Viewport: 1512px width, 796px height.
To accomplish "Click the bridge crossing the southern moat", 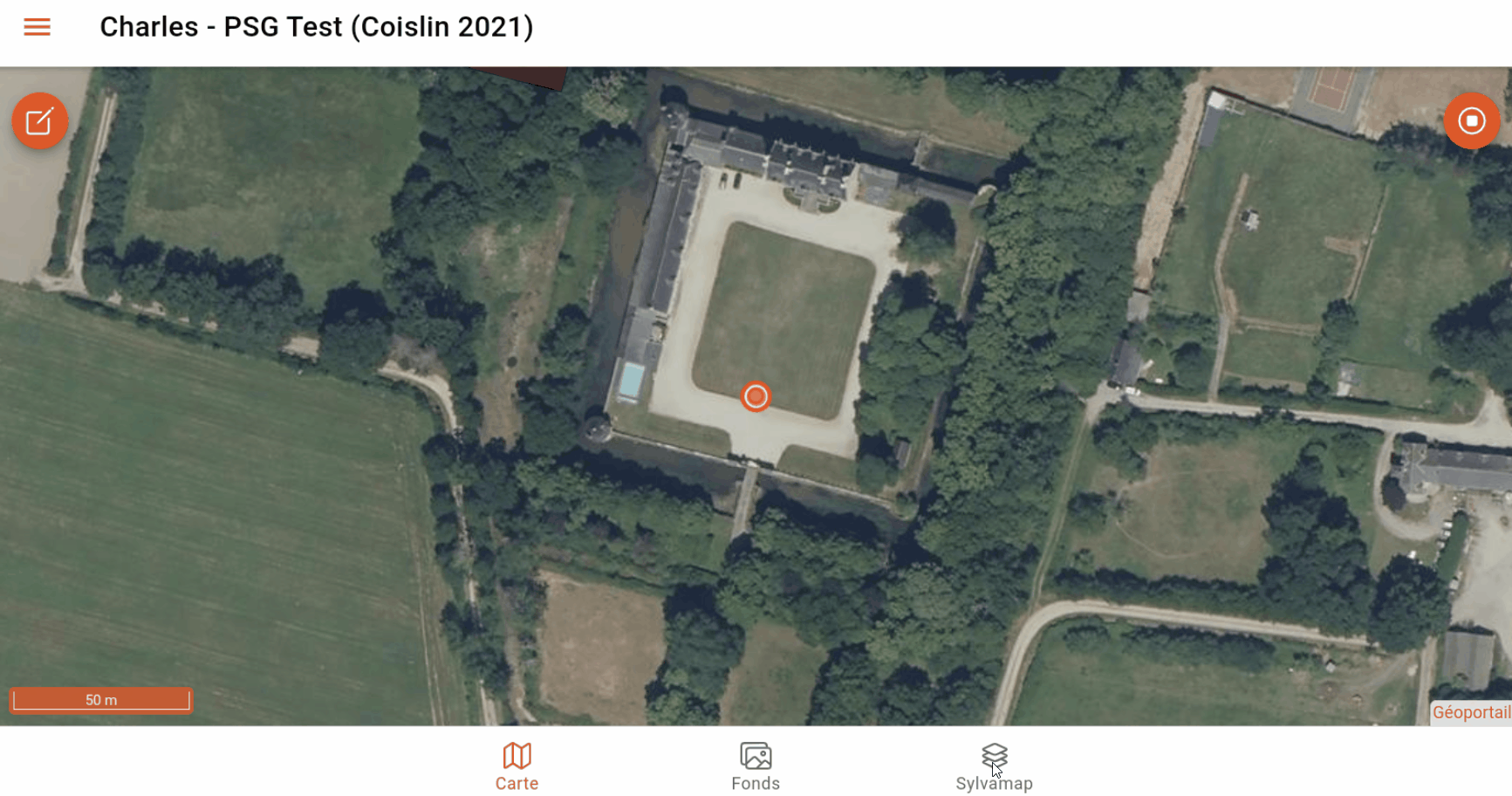I will pyautogui.click(x=744, y=500).
